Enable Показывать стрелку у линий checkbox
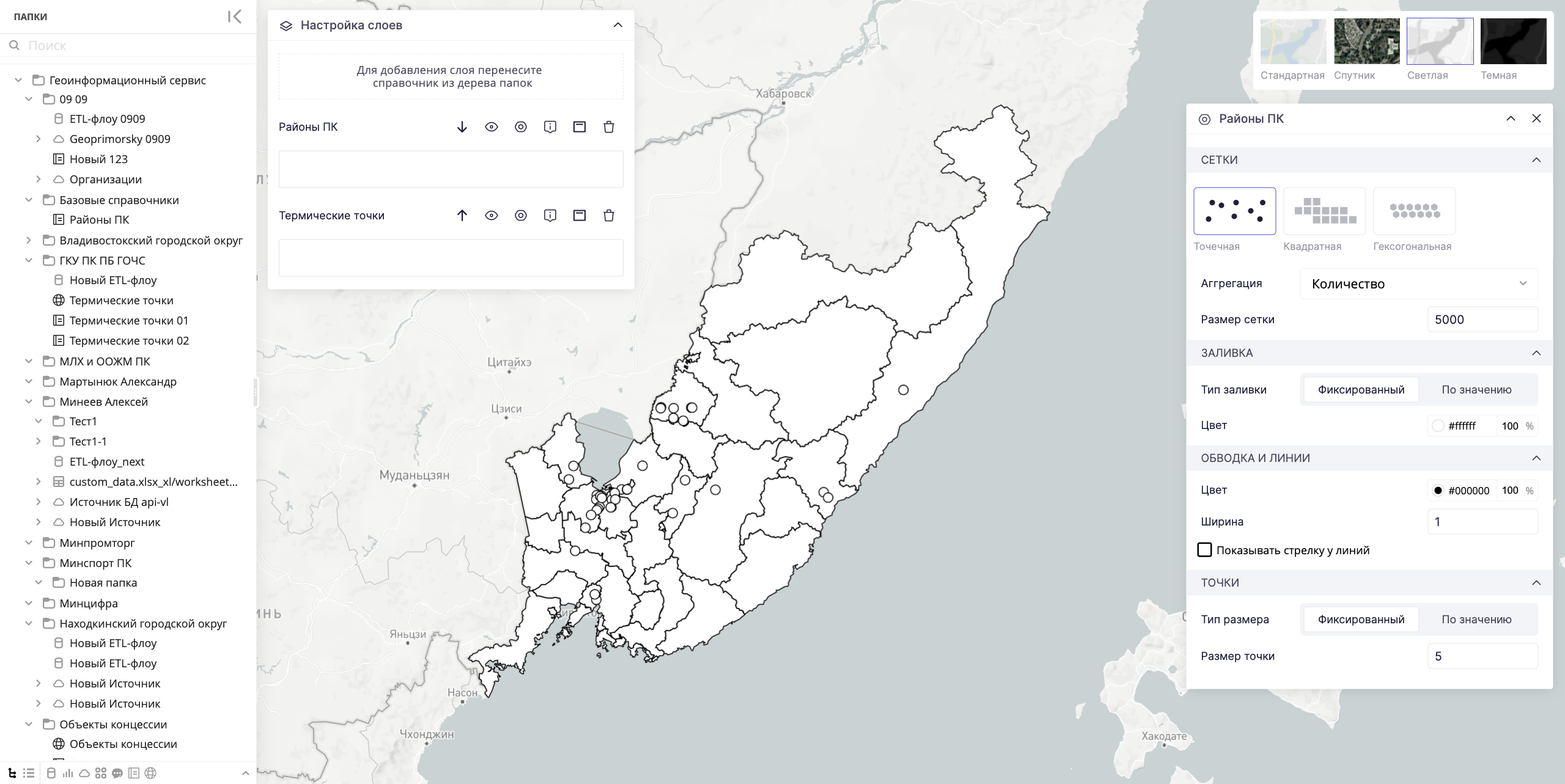Viewport: 1565px width, 784px height. 1204,550
